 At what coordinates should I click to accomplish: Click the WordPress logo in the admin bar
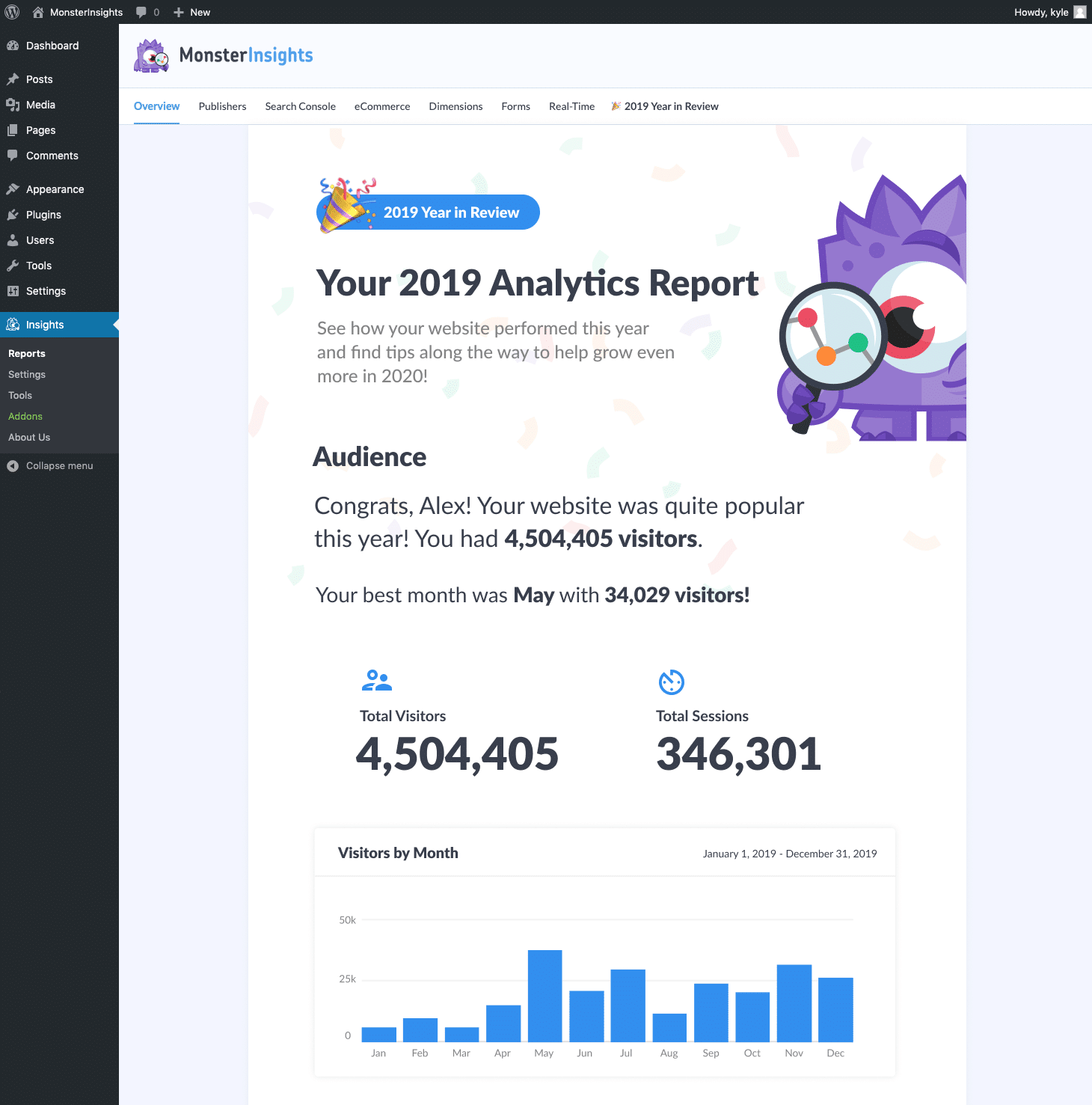(x=12, y=12)
